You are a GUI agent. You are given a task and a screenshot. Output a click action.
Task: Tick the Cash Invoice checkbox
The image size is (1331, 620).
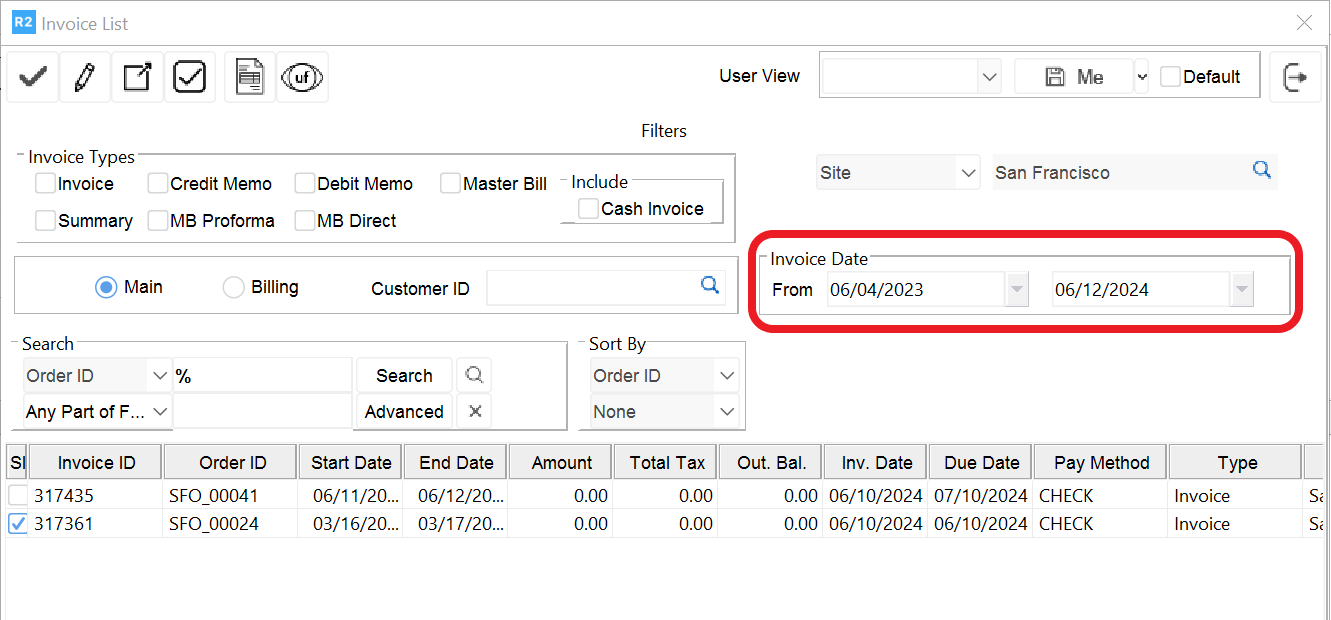[x=588, y=208]
